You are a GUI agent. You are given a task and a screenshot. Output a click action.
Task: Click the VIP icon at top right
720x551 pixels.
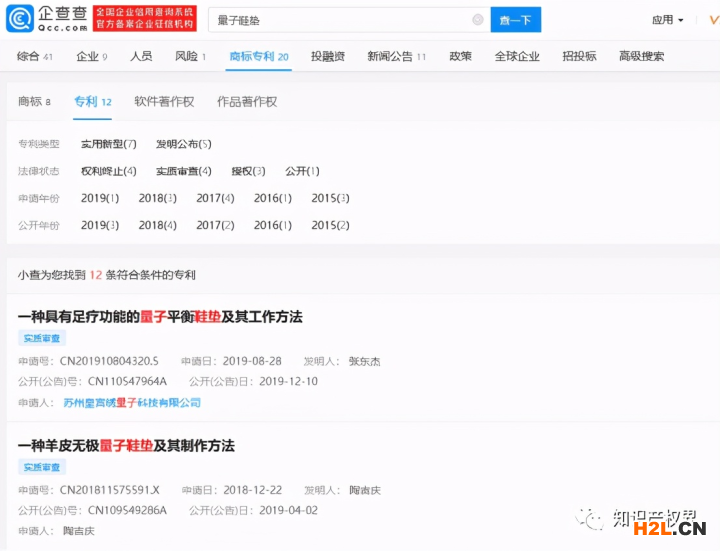711,20
